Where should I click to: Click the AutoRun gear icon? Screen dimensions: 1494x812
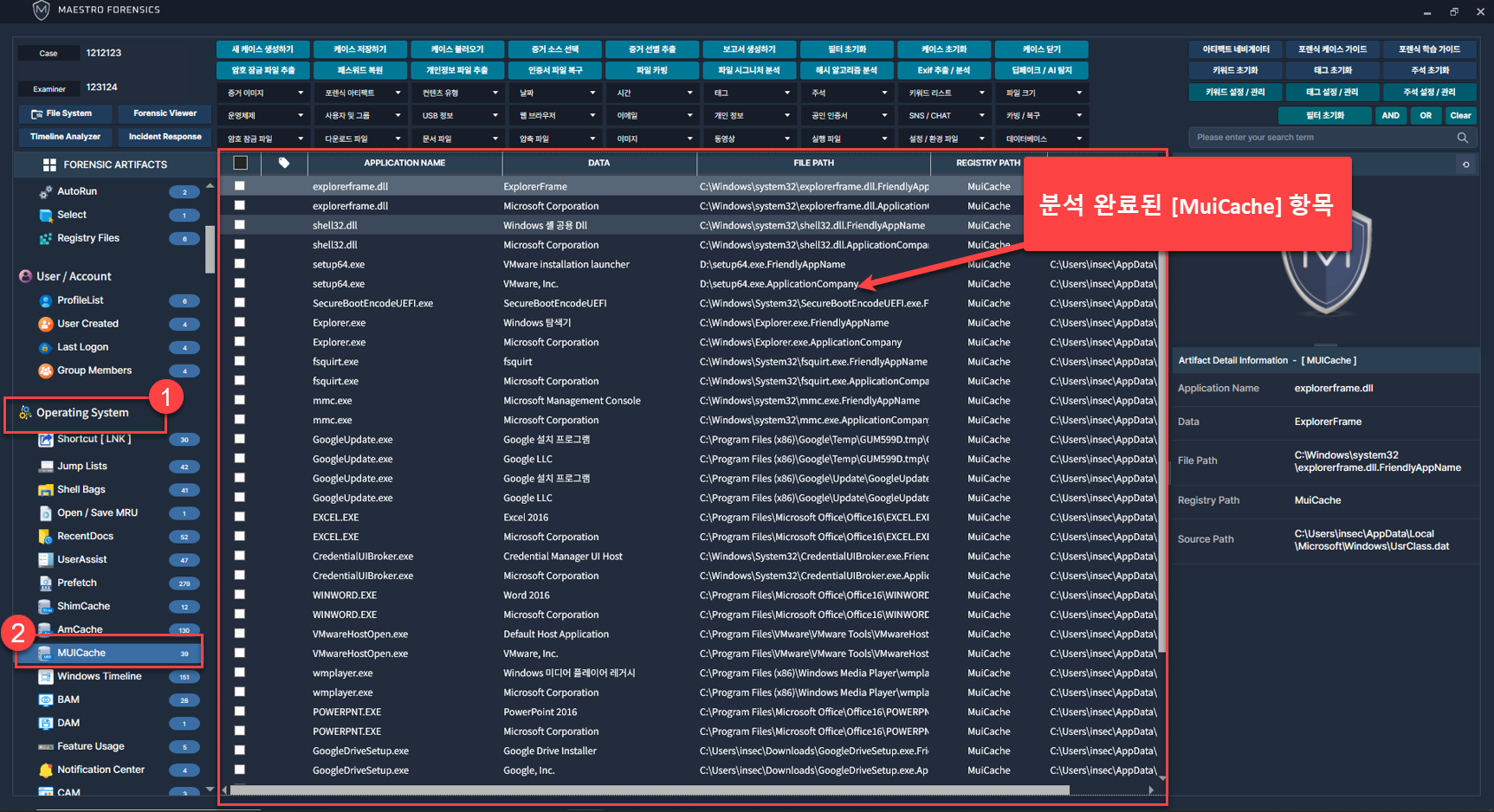pos(46,191)
